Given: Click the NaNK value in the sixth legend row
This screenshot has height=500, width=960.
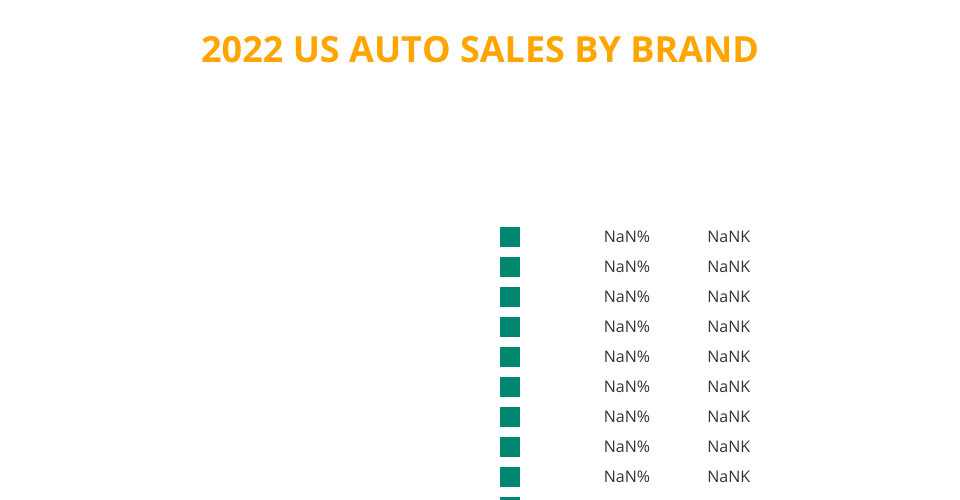Looking at the screenshot, I should coord(728,387).
